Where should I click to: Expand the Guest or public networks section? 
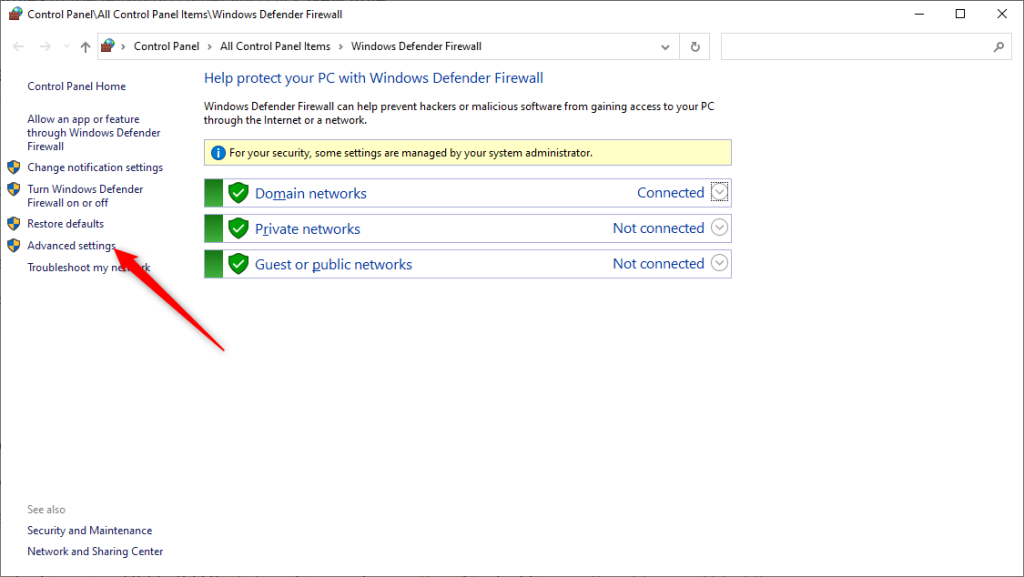click(x=719, y=263)
